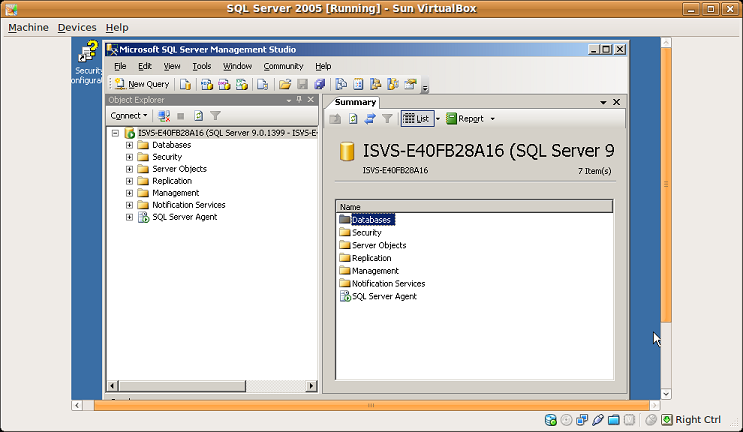
Task: Select Security in the Summary list
Action: 366,233
